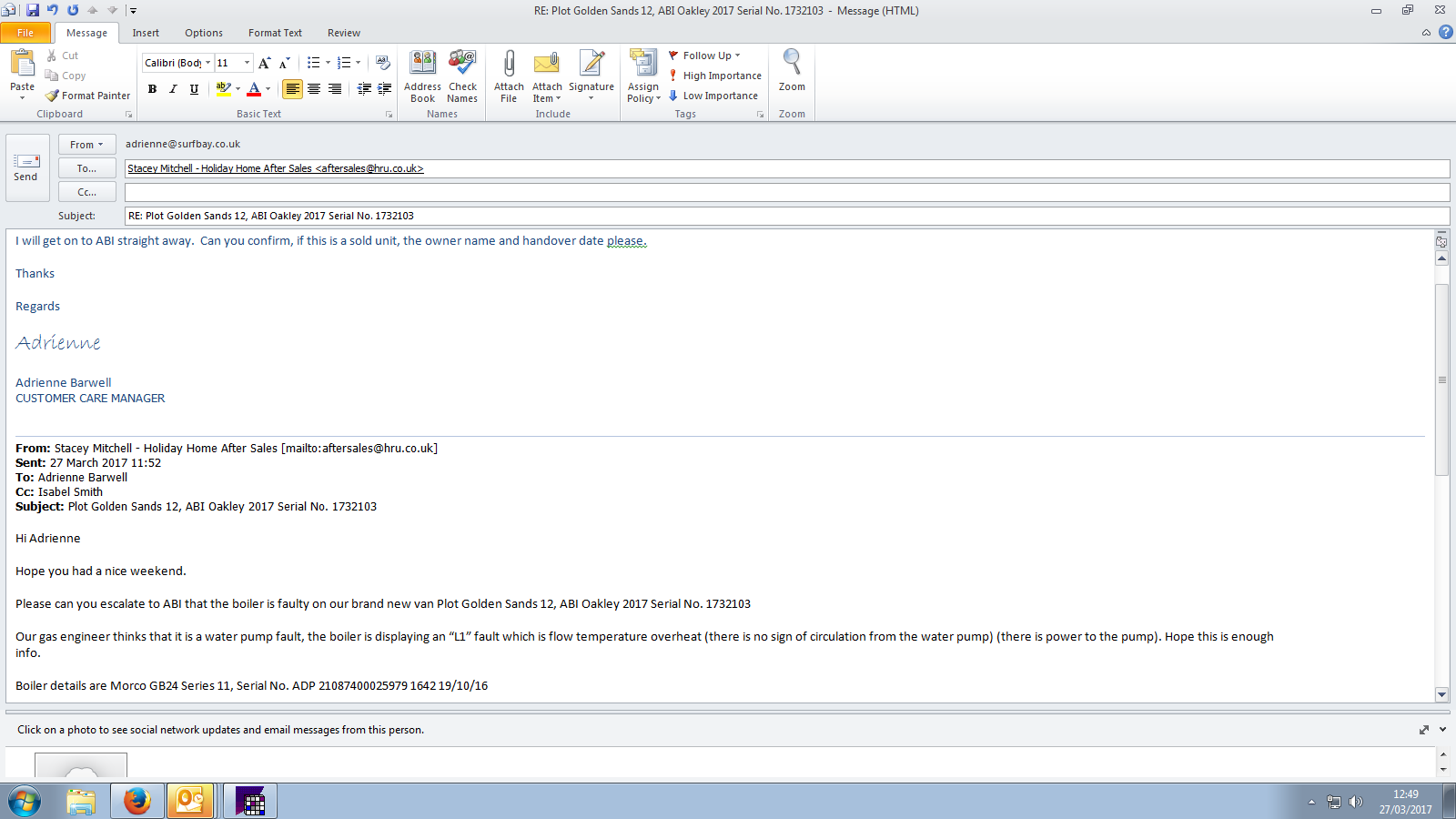
Task: Click the To... button to pick recipients
Action: [86, 168]
